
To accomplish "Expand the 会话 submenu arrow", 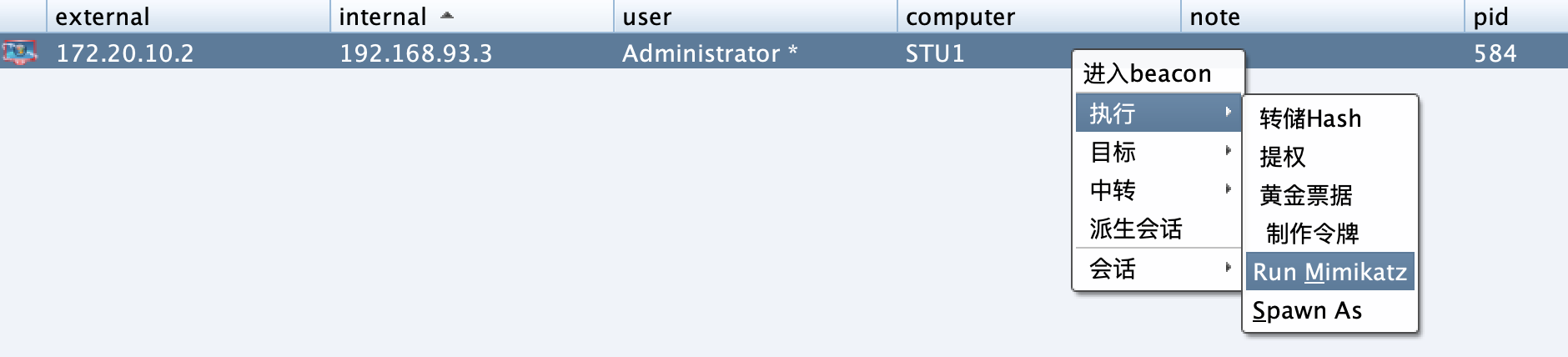I will pyautogui.click(x=1228, y=268).
